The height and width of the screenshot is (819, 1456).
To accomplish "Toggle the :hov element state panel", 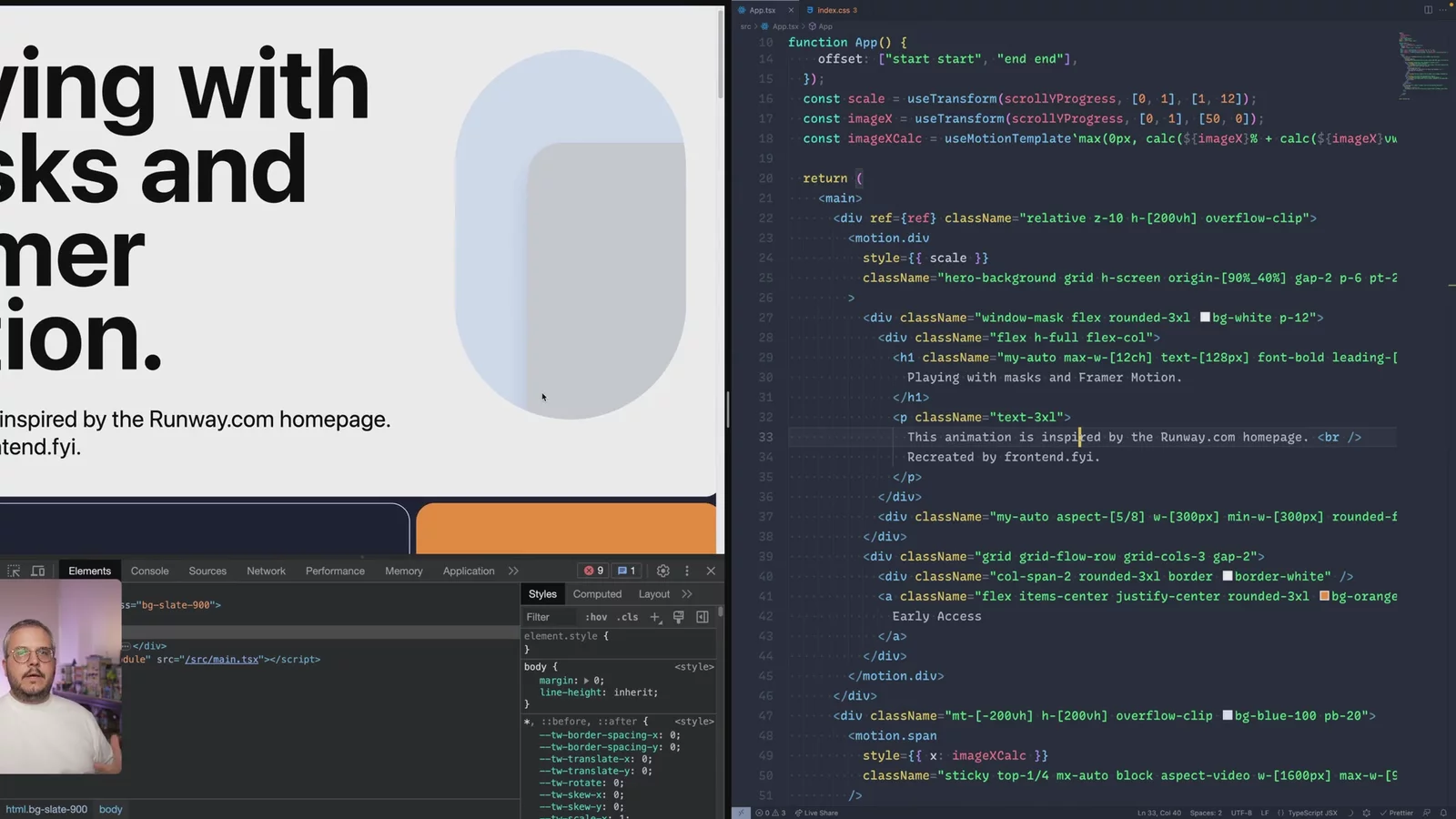I will [x=596, y=617].
